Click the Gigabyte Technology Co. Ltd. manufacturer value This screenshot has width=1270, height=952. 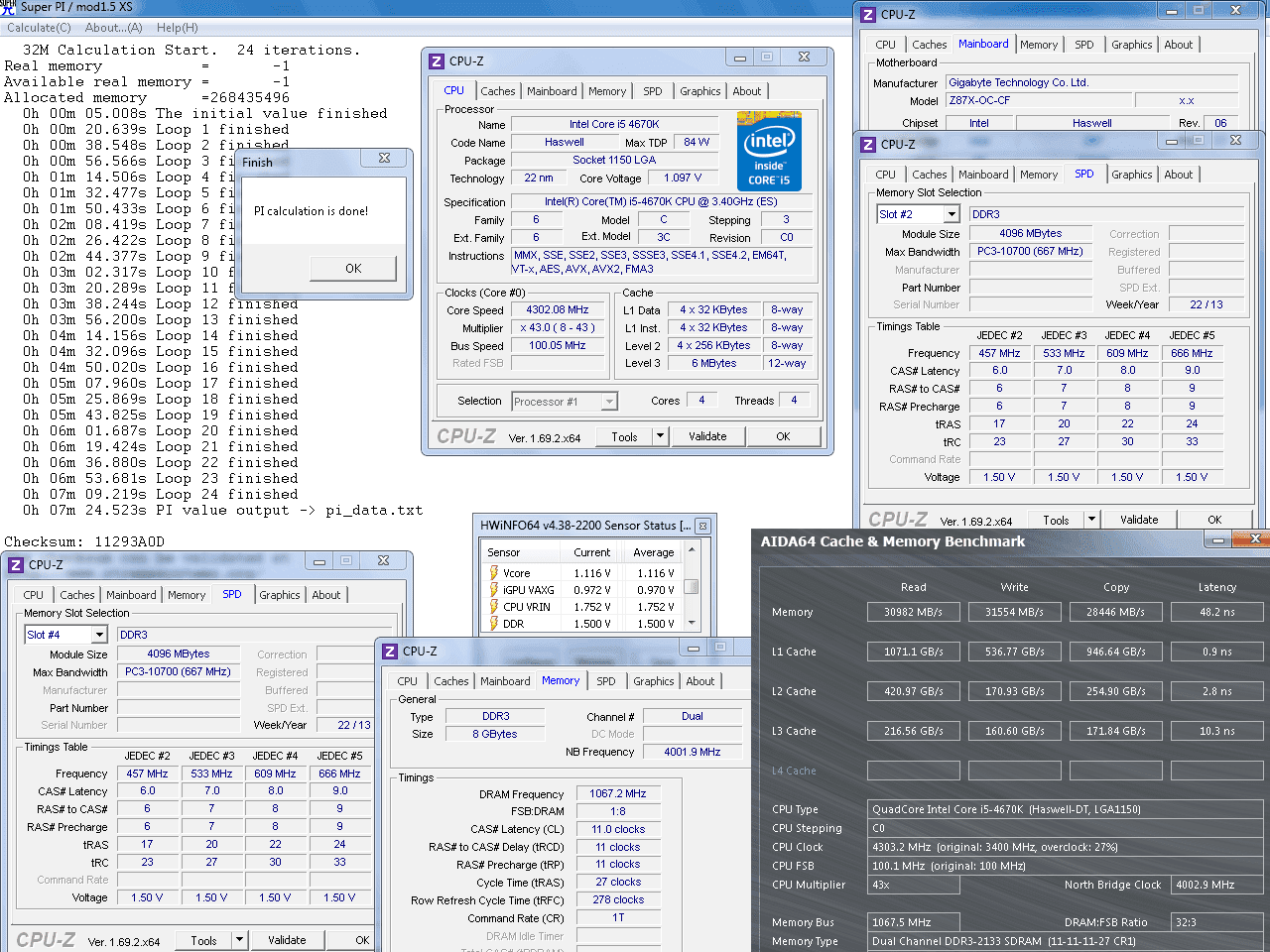(x=1091, y=82)
